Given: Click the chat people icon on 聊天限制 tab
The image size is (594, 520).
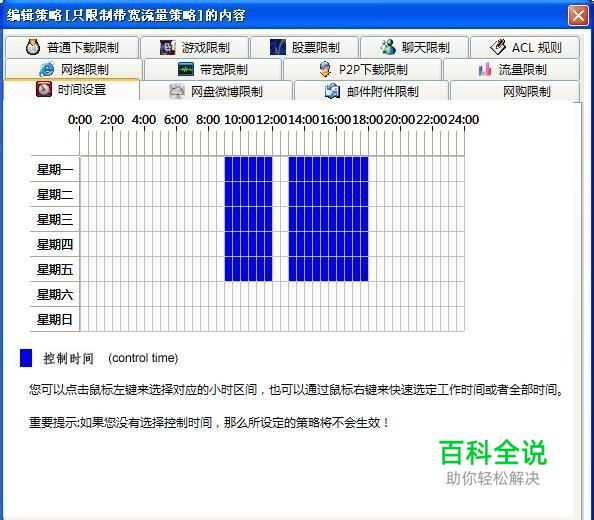Looking at the screenshot, I should (x=388, y=47).
